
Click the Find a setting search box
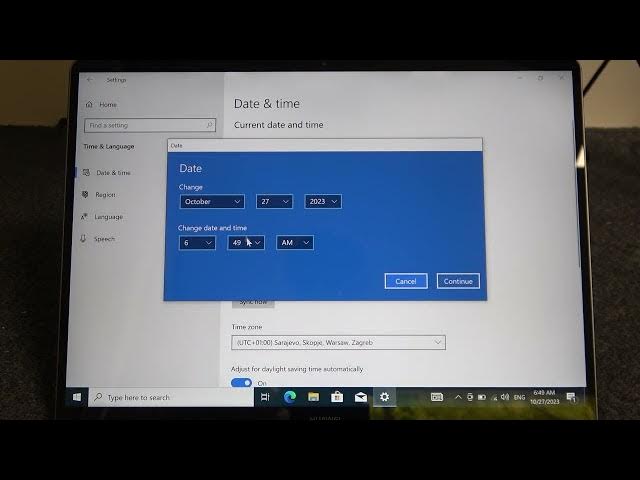[x=150, y=125]
